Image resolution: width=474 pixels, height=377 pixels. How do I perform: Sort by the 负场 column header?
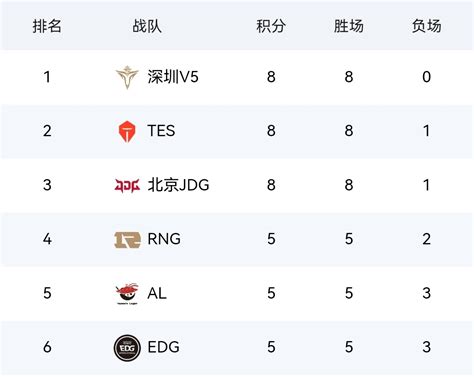426,26
